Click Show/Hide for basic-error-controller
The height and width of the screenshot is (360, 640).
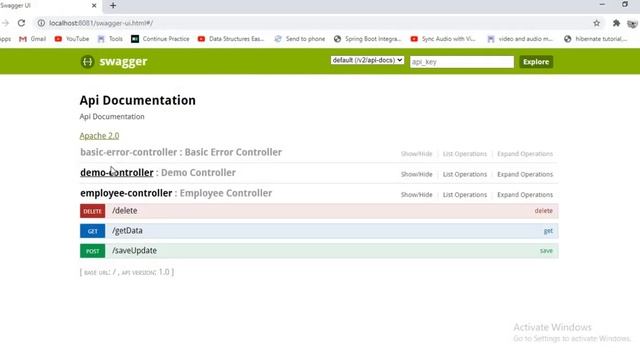[416, 154]
